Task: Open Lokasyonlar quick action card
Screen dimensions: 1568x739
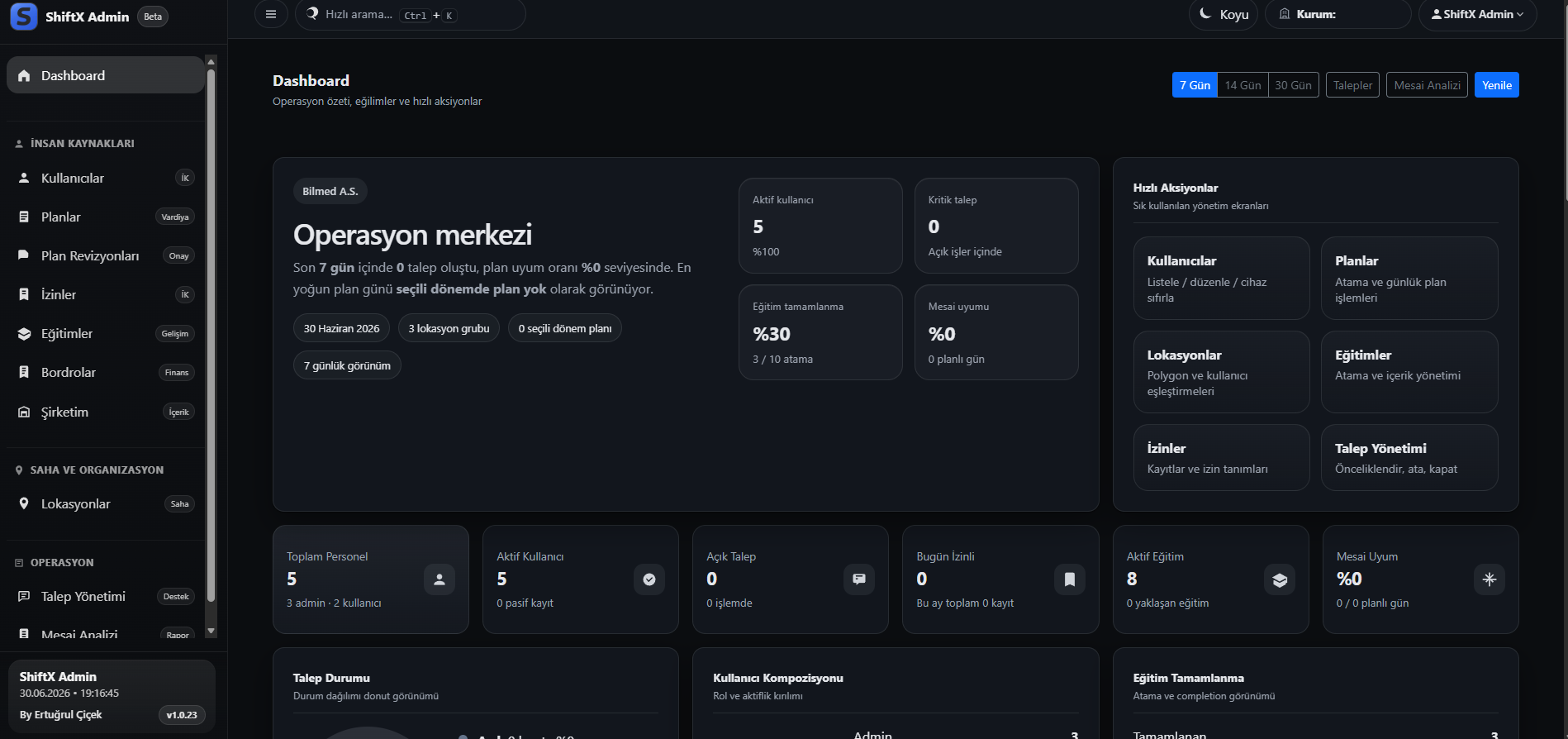Action: pos(1221,372)
